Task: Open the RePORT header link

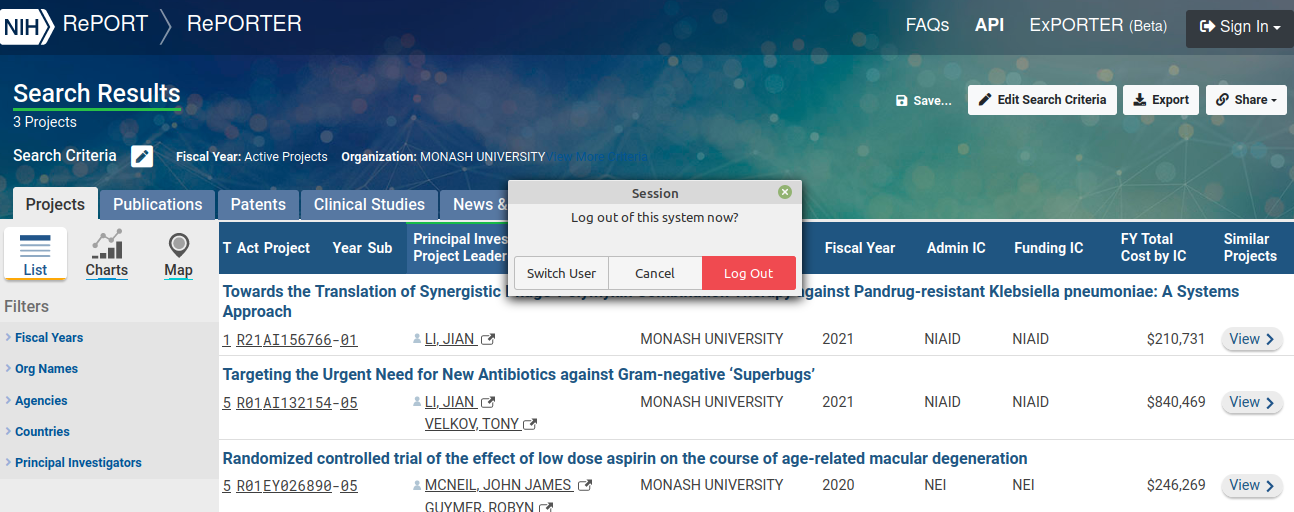Action: tap(104, 24)
